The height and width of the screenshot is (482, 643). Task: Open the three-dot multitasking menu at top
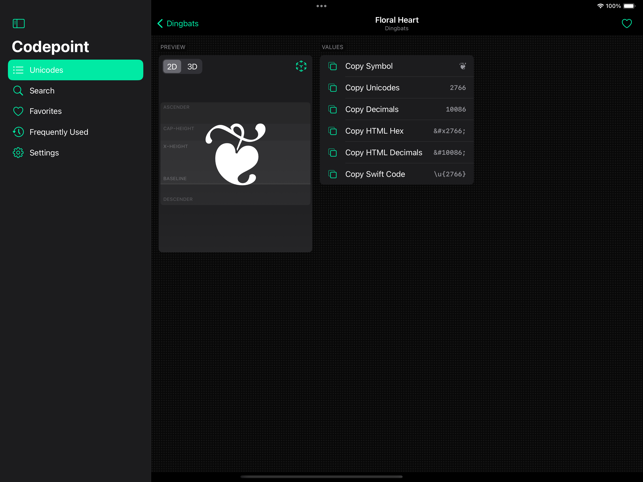(322, 6)
